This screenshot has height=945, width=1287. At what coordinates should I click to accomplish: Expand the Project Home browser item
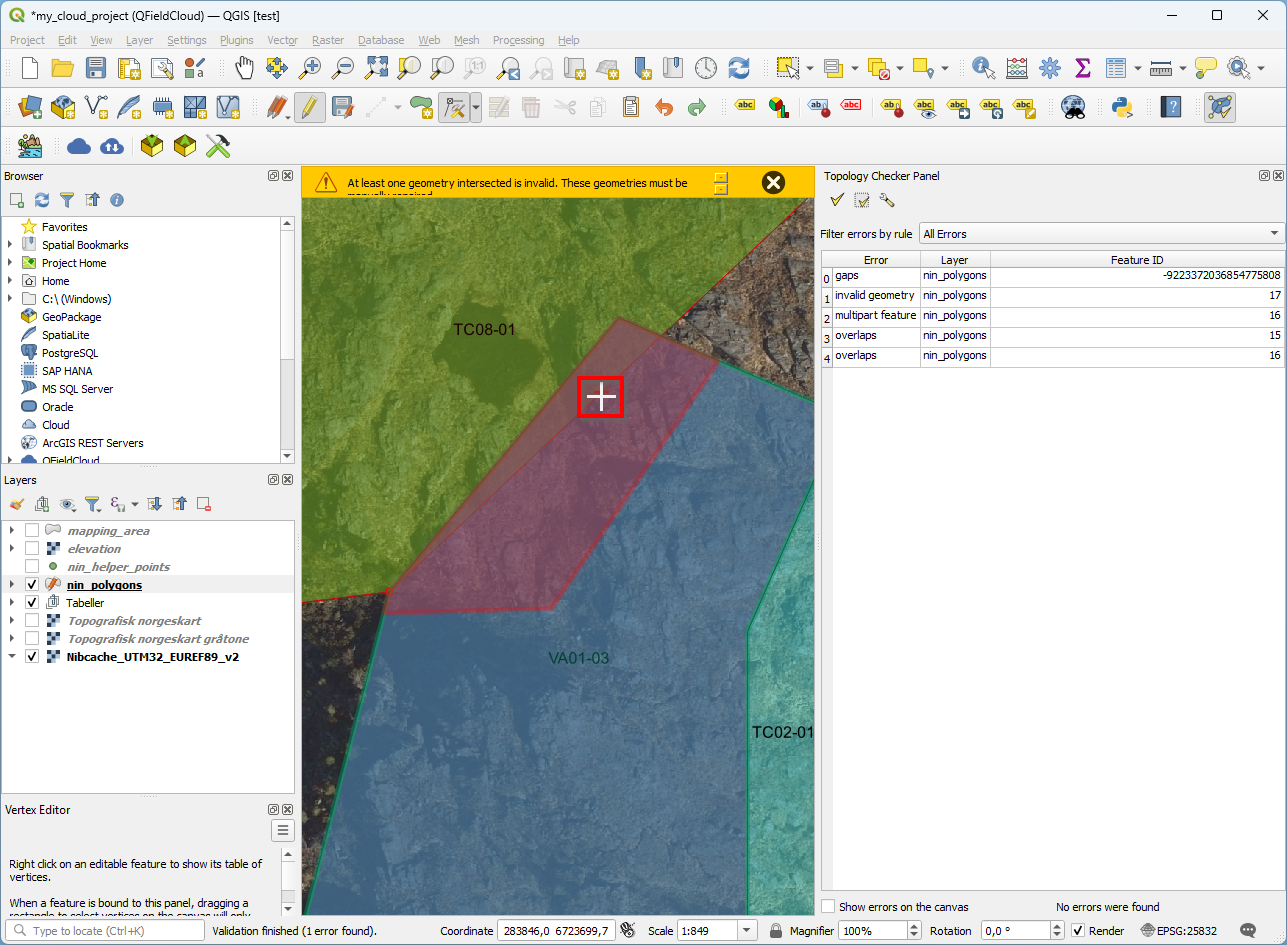click(x=11, y=263)
